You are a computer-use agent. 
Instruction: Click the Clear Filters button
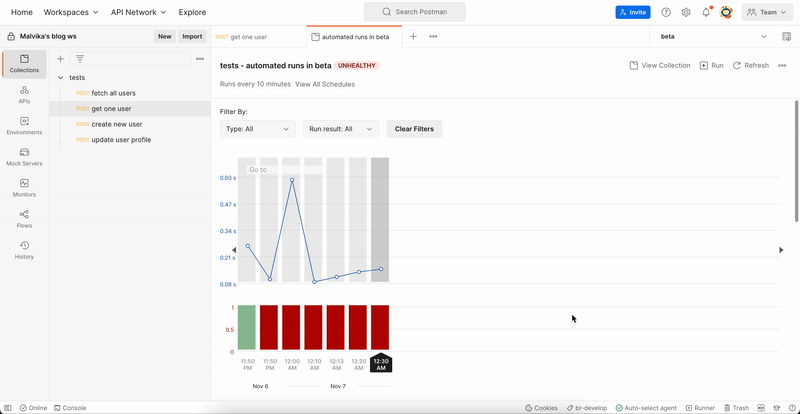[x=414, y=129]
